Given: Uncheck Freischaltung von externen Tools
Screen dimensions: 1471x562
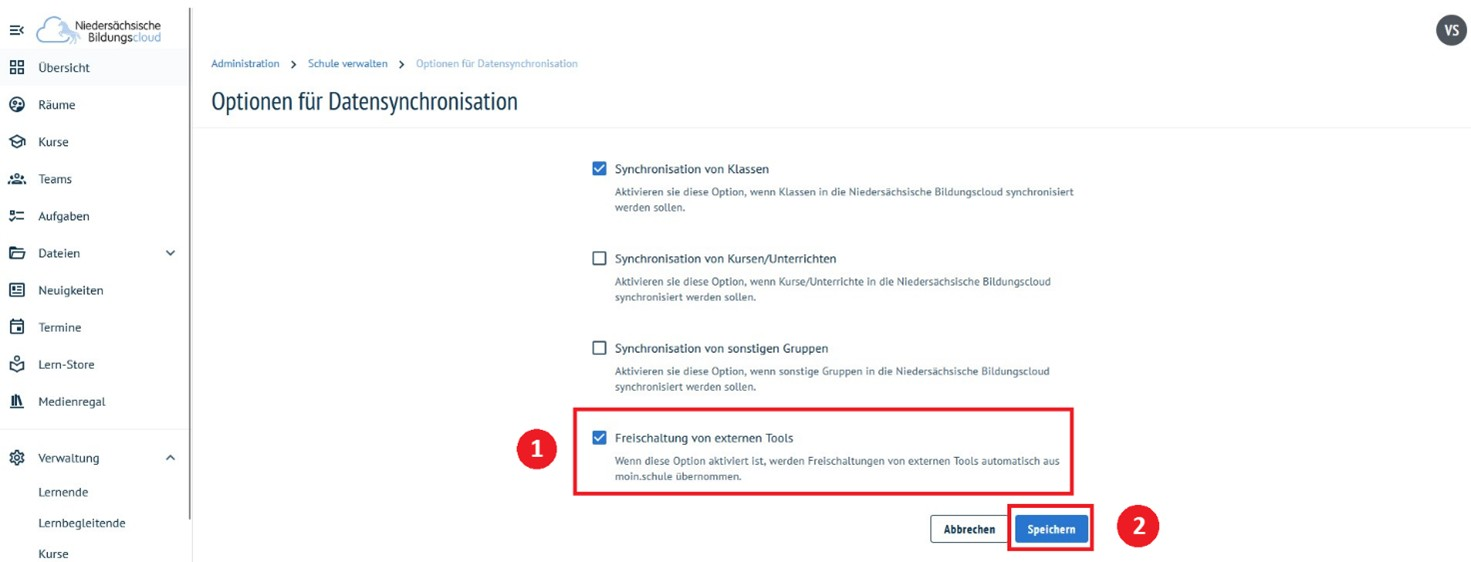Looking at the screenshot, I should click(600, 438).
